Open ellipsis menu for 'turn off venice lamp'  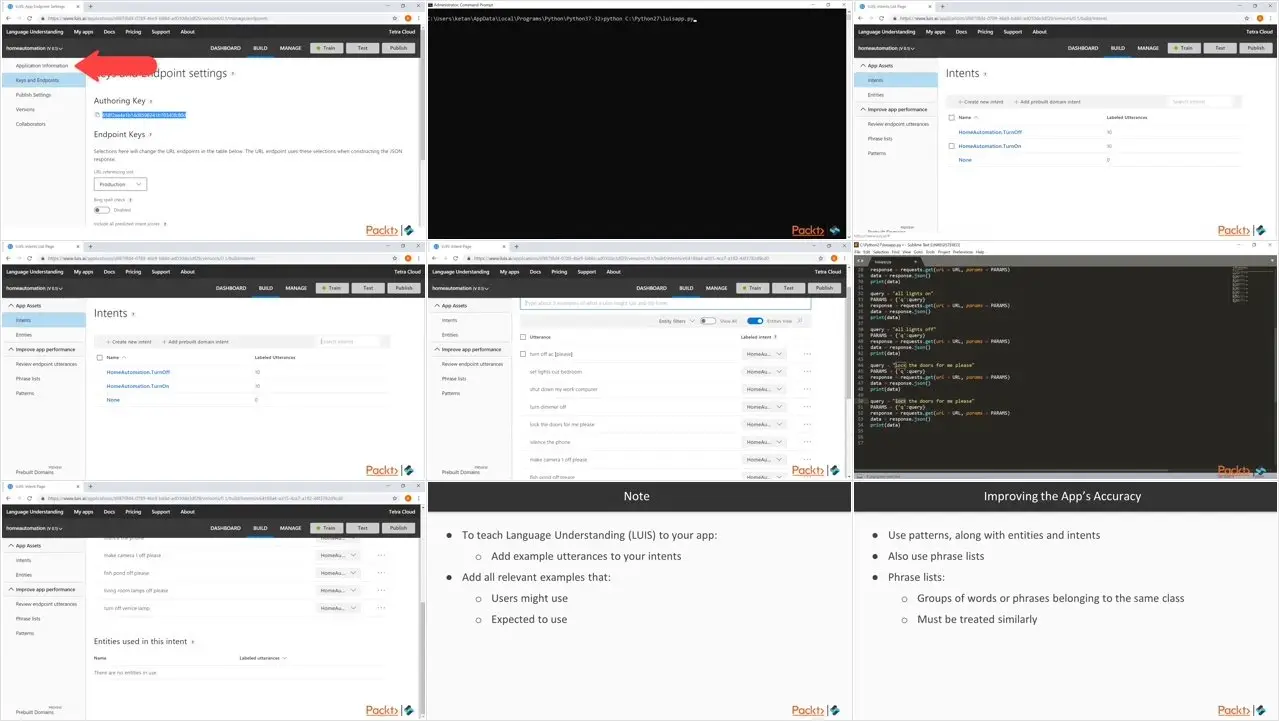tap(381, 608)
